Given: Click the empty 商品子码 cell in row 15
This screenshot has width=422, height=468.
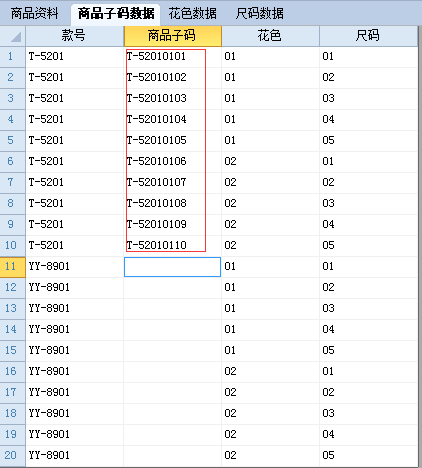Looking at the screenshot, I should (172, 351).
